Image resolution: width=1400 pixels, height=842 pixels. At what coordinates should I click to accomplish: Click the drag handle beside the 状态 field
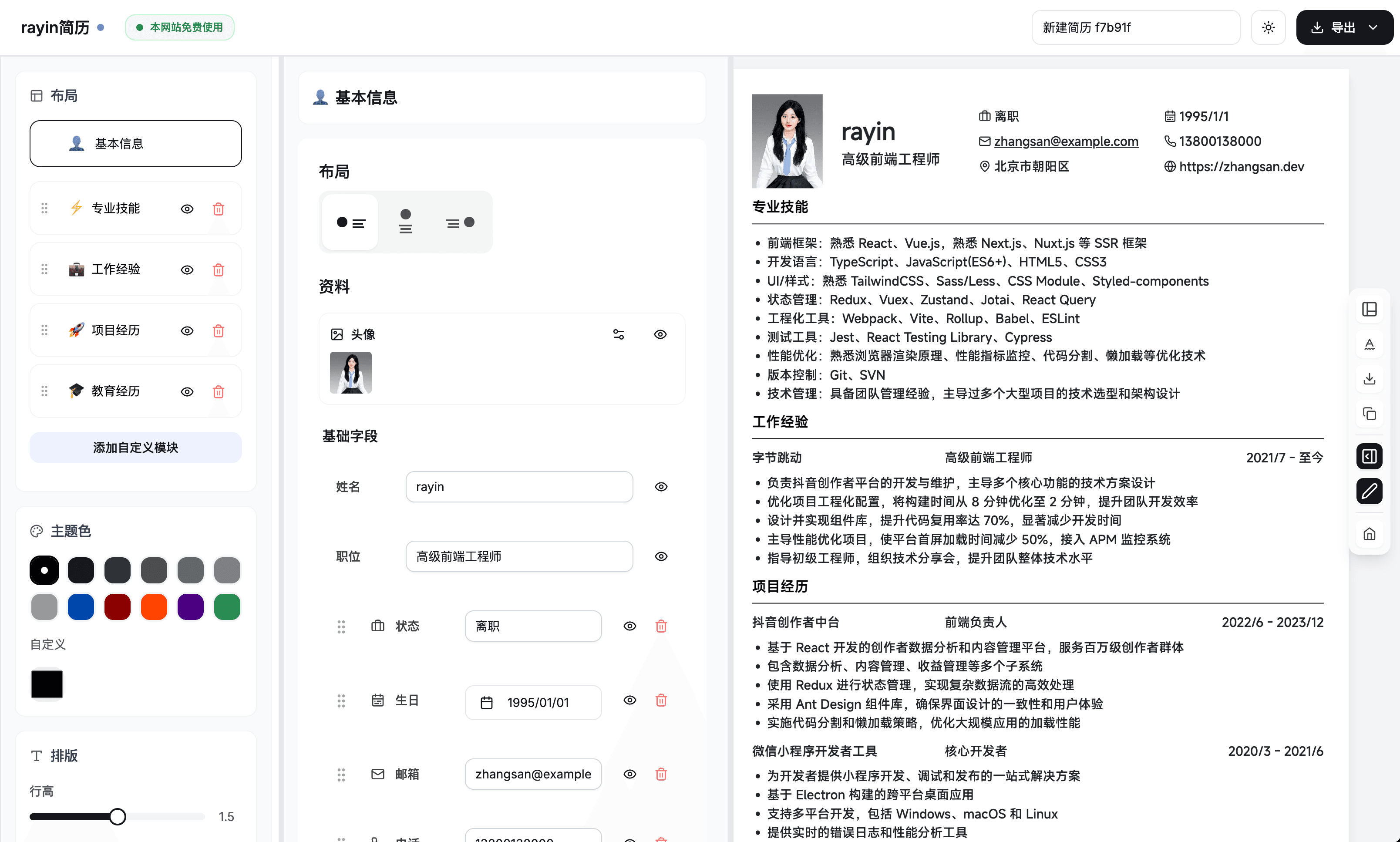click(x=341, y=626)
